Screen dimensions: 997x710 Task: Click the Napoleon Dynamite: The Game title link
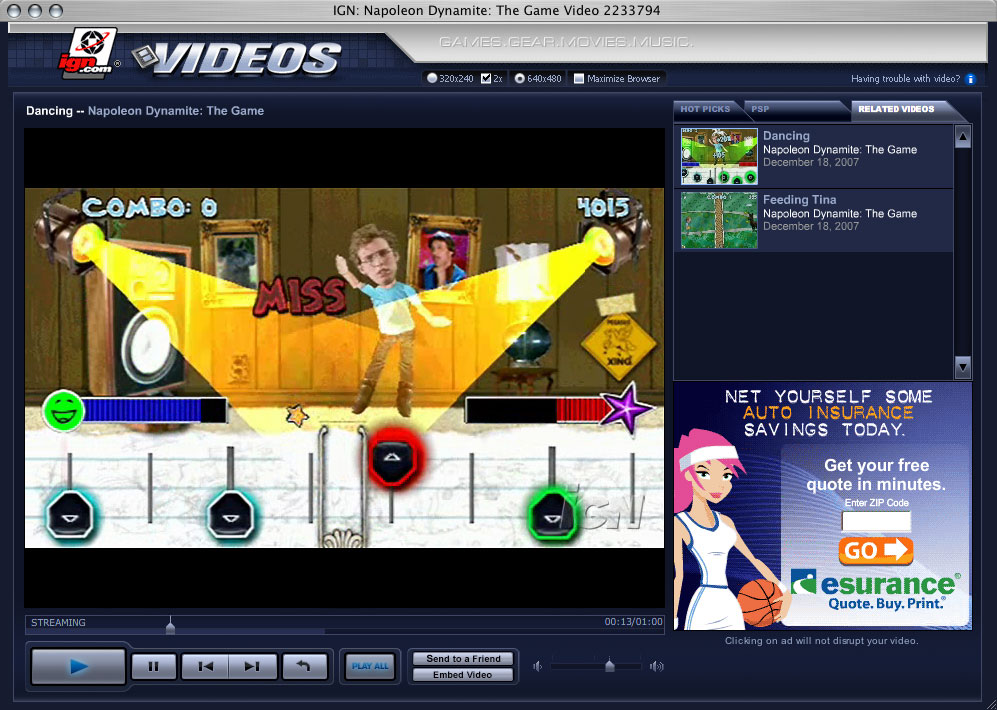175,111
